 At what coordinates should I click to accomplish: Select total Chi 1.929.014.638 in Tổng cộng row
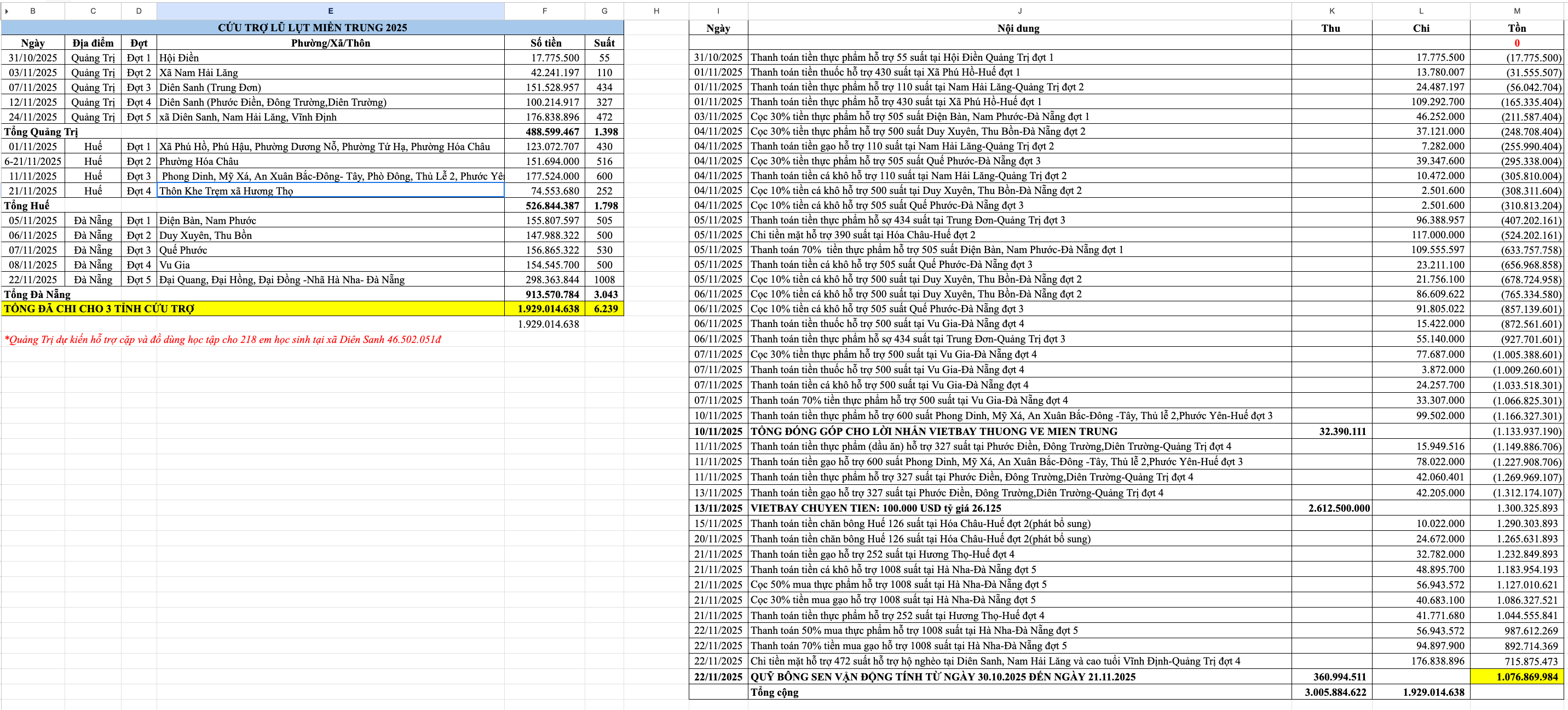tap(1433, 692)
